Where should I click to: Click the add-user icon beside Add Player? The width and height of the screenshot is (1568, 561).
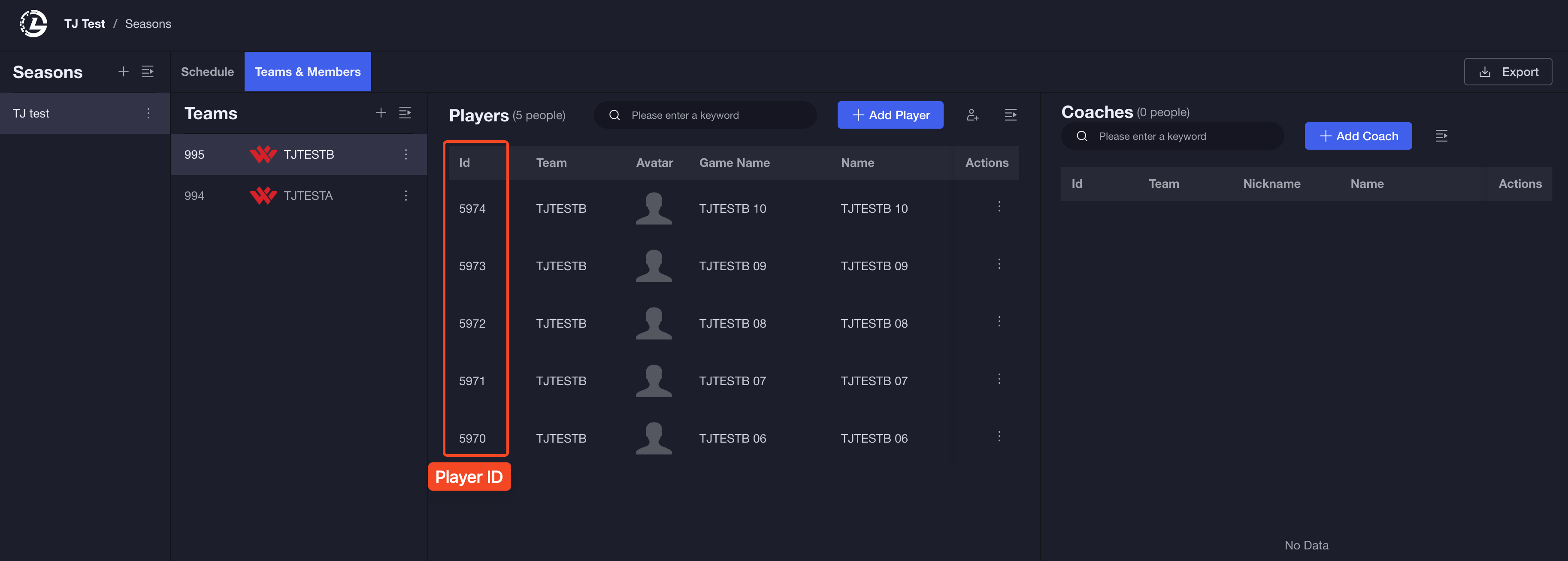click(972, 115)
